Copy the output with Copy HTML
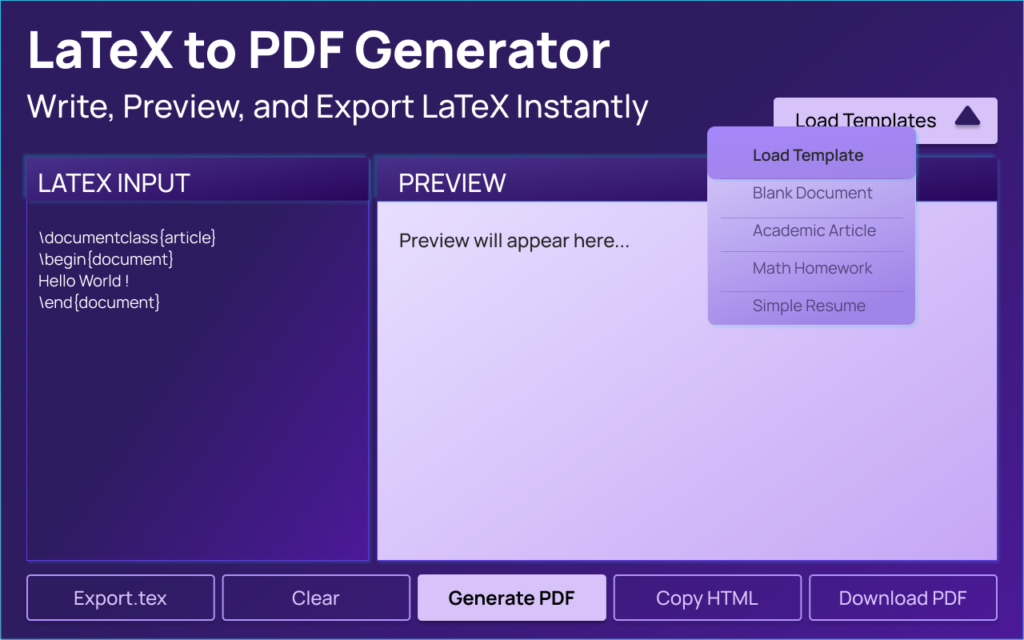 coord(707,598)
